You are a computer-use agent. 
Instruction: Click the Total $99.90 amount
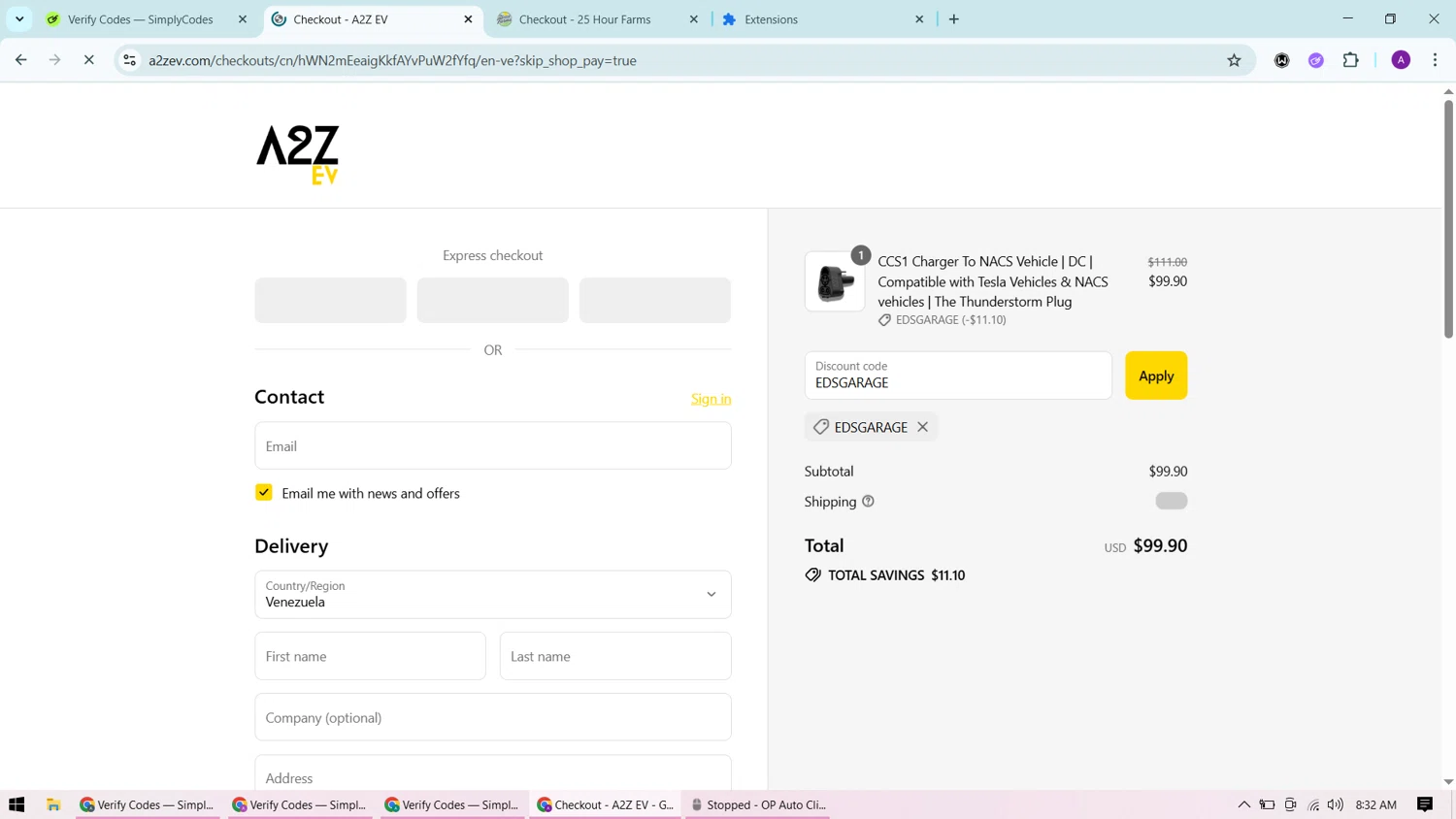click(x=1160, y=545)
